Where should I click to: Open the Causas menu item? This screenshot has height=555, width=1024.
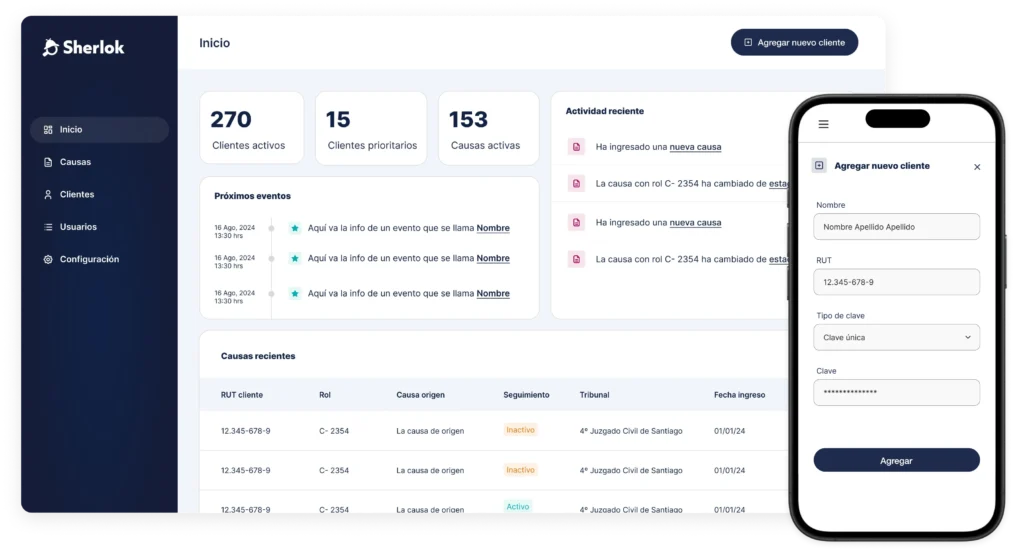75,162
